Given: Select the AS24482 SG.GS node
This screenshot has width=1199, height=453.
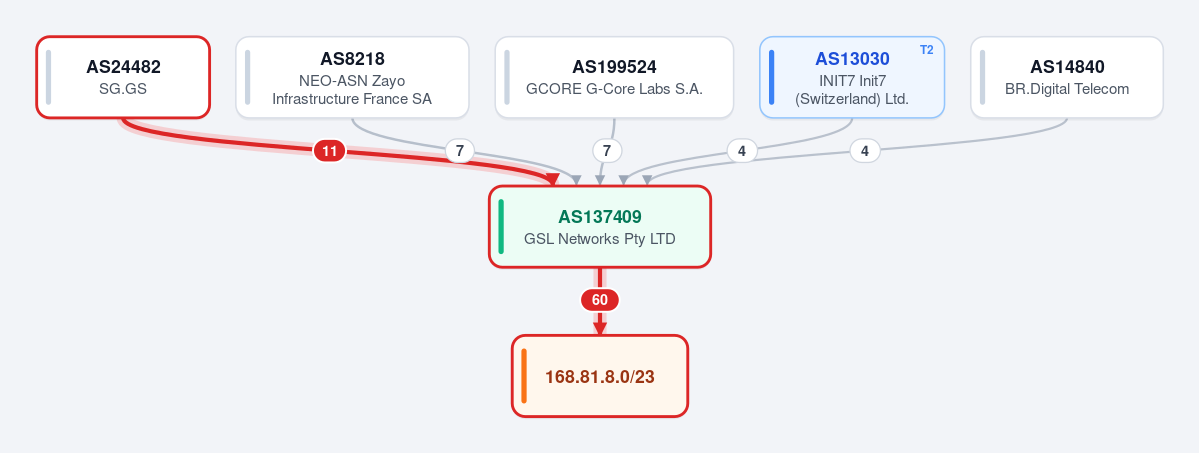Looking at the screenshot, I should [123, 77].
